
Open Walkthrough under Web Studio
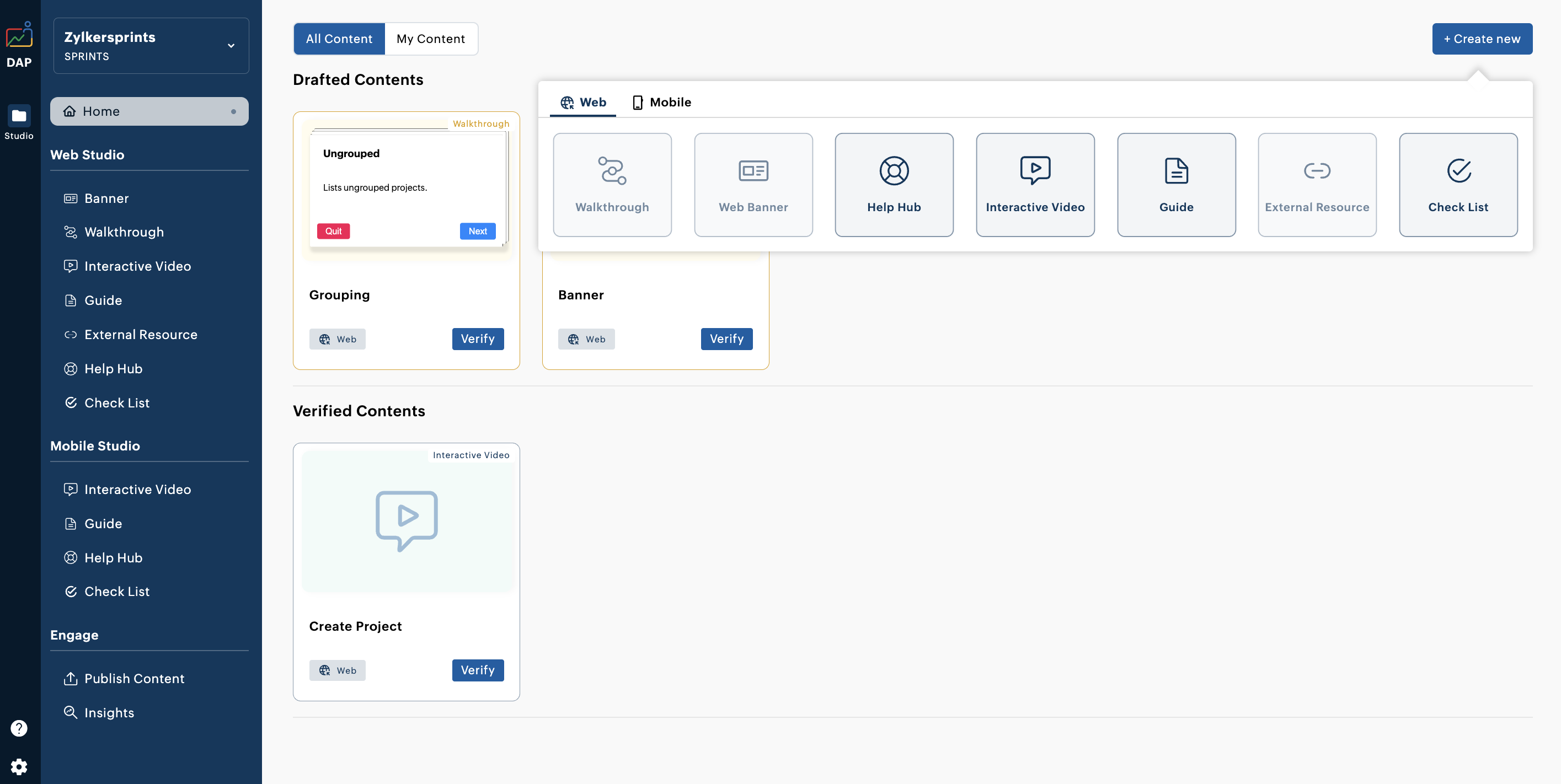coord(114,232)
